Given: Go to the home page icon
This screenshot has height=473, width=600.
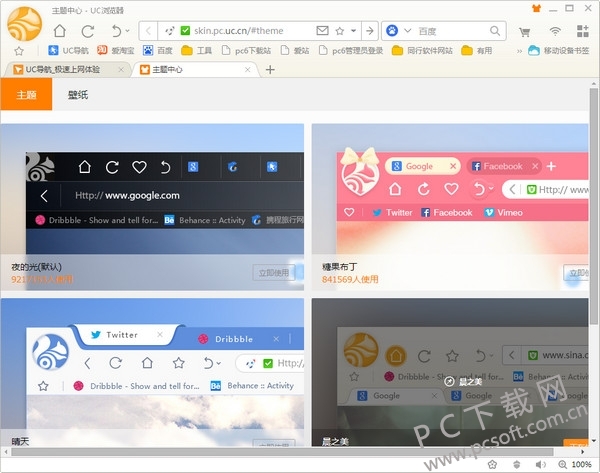Looking at the screenshot, I should coord(60,31).
